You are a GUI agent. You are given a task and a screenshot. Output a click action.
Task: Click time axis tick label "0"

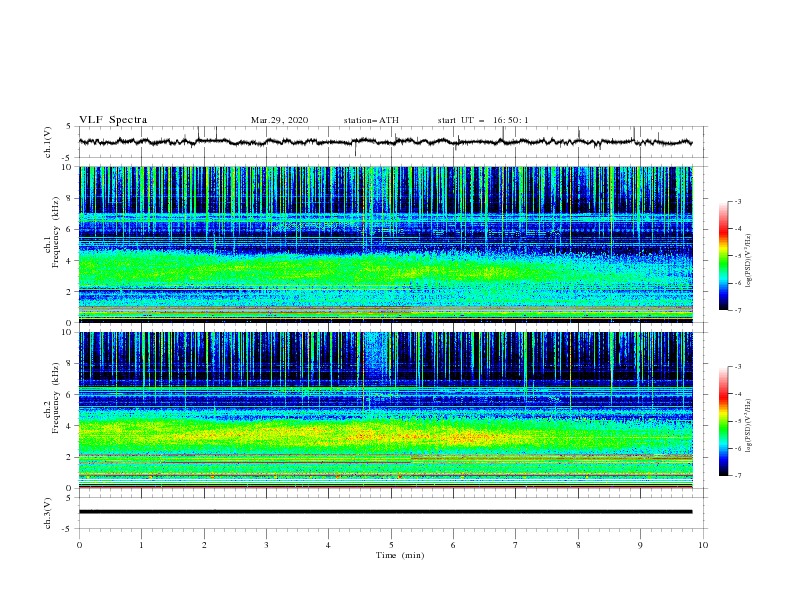(79, 545)
